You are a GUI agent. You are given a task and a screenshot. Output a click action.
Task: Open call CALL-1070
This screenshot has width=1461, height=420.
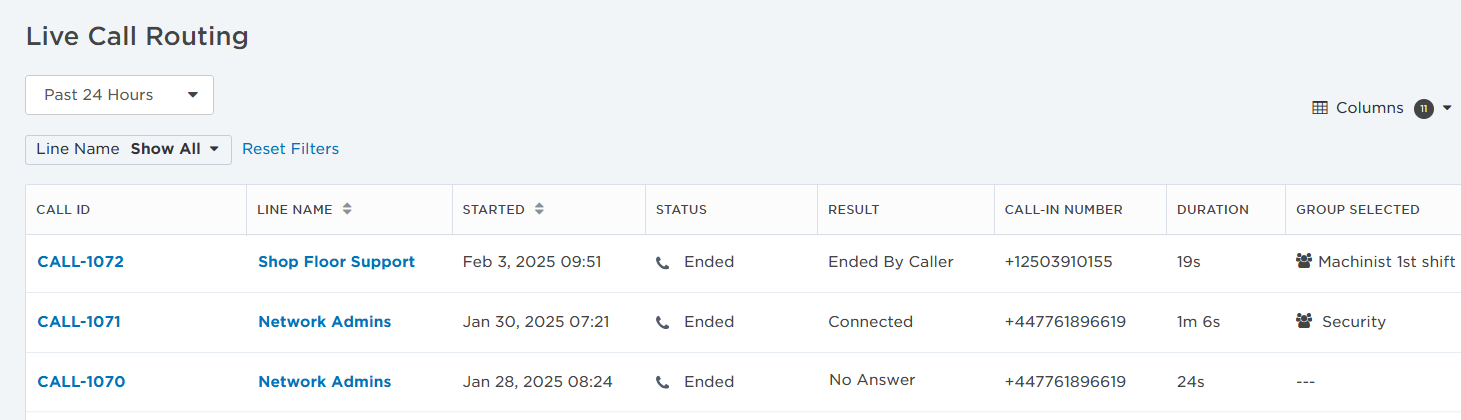tap(81, 382)
